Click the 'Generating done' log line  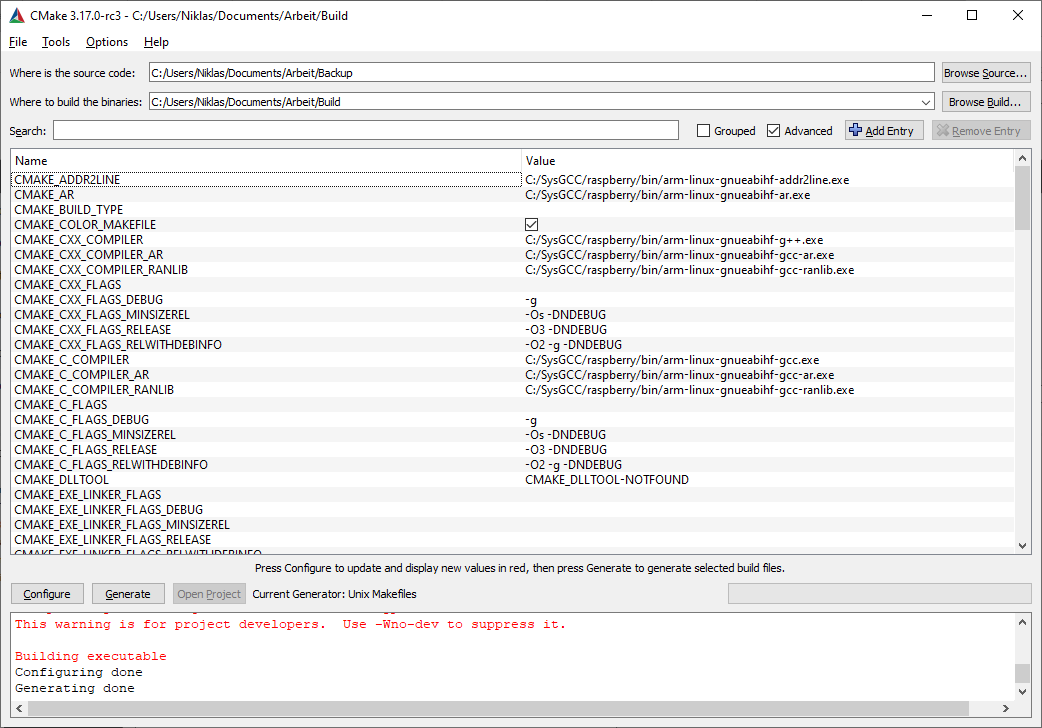click(x=74, y=688)
